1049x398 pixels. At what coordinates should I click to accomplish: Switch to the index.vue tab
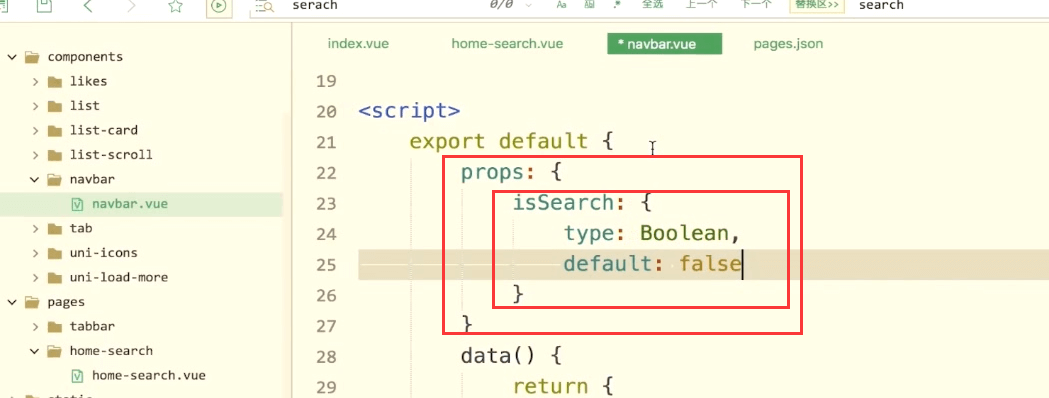click(358, 44)
